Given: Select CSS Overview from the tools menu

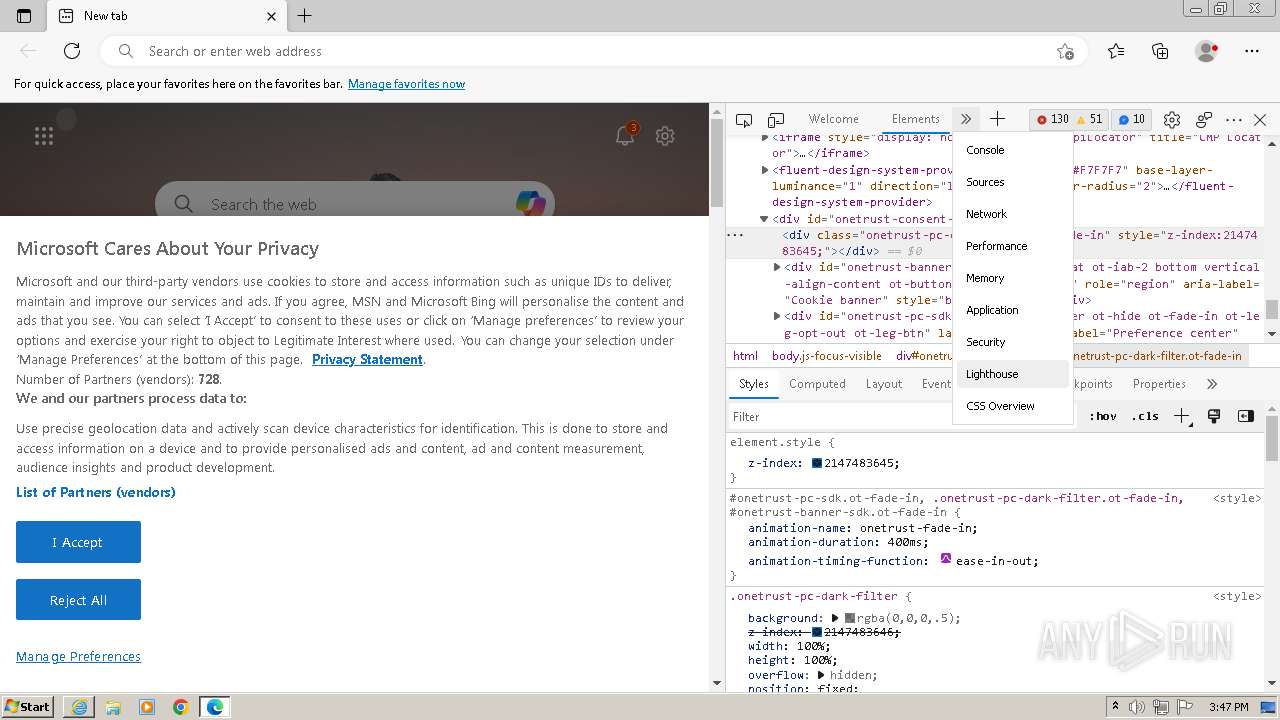Looking at the screenshot, I should [1013, 406].
